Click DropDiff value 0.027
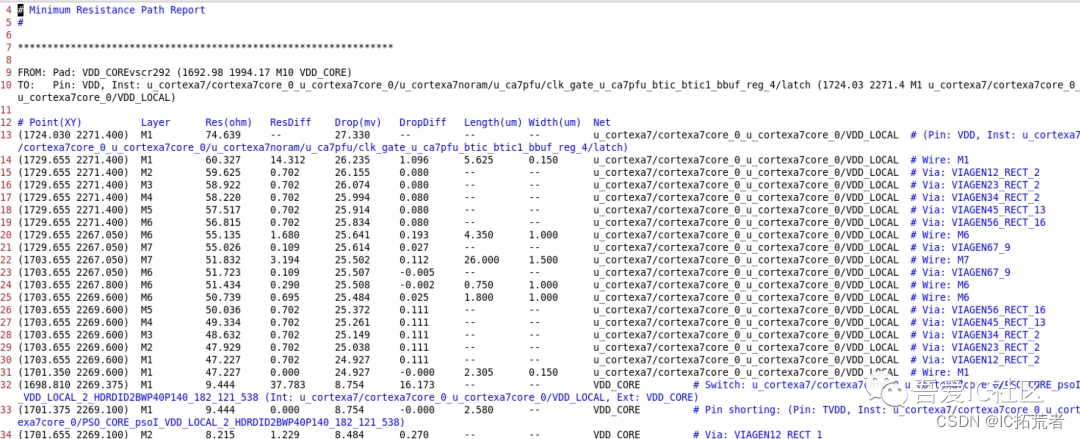This screenshot has height=439, width=1080. tap(414, 247)
